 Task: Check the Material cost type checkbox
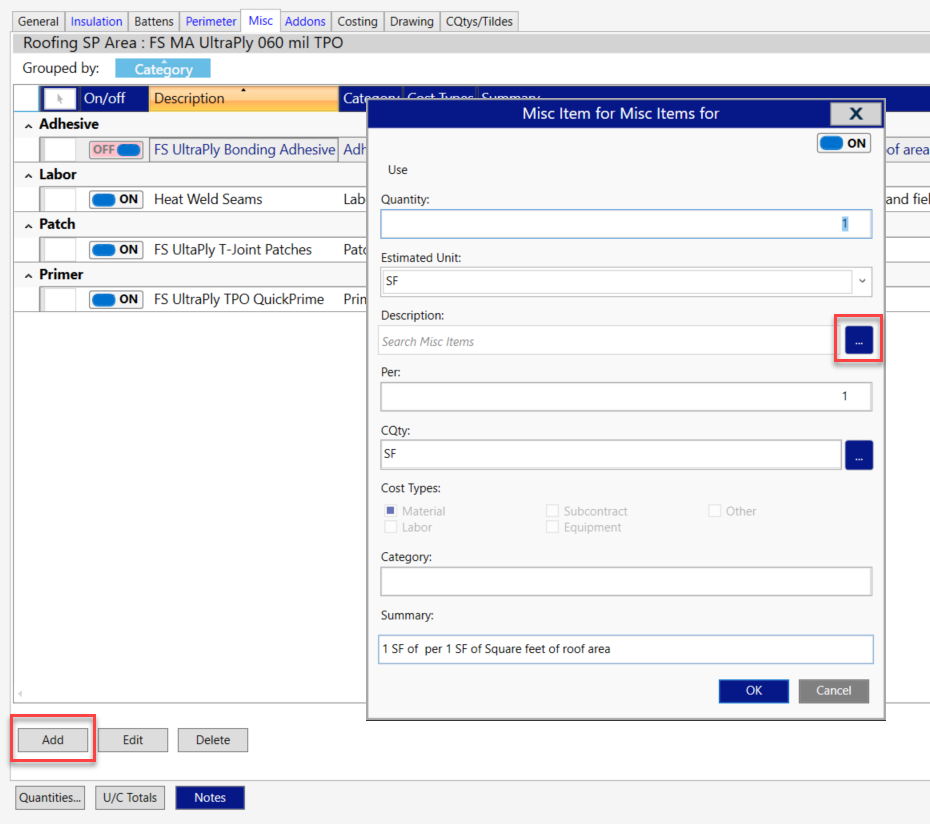tap(390, 511)
